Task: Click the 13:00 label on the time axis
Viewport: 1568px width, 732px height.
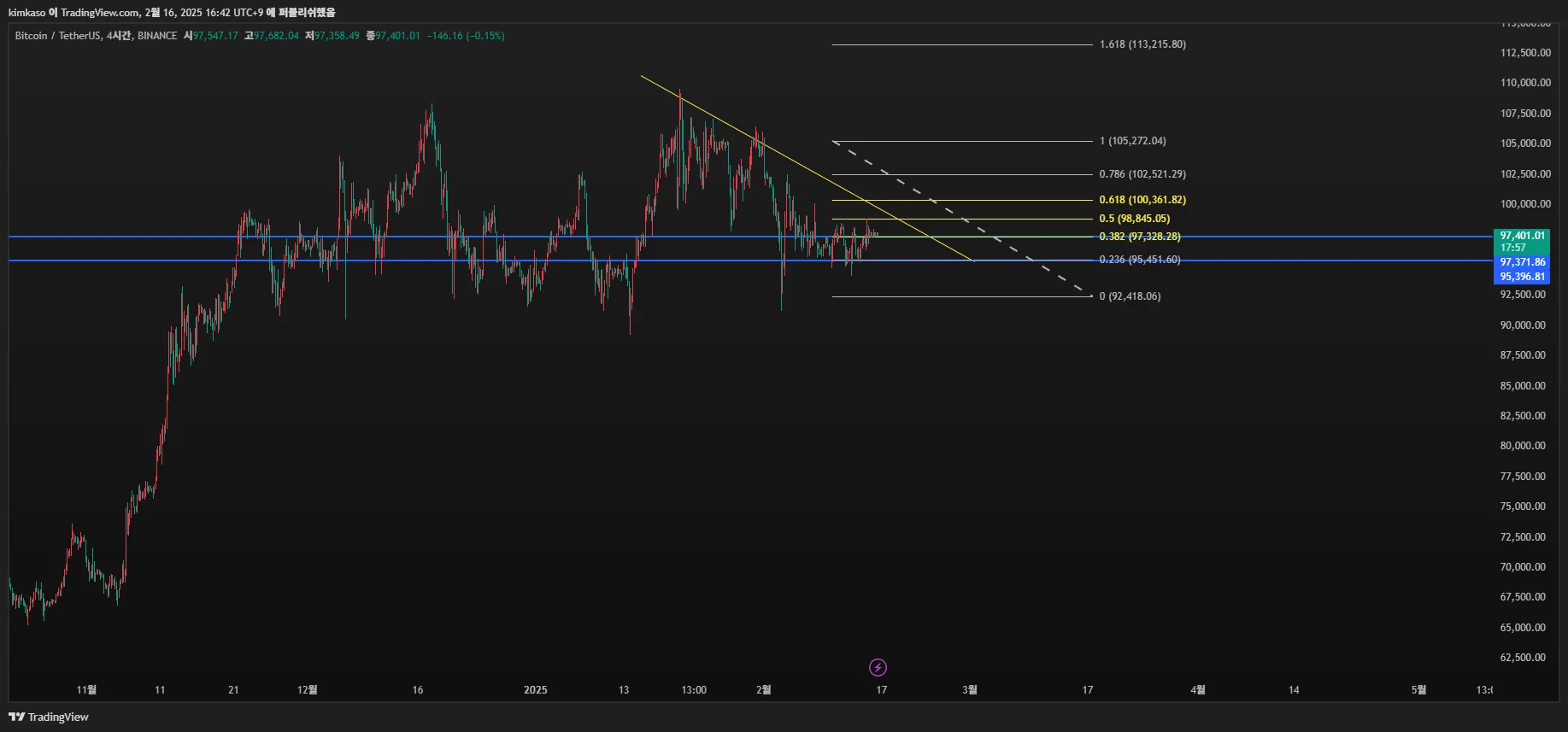Action: click(x=694, y=690)
